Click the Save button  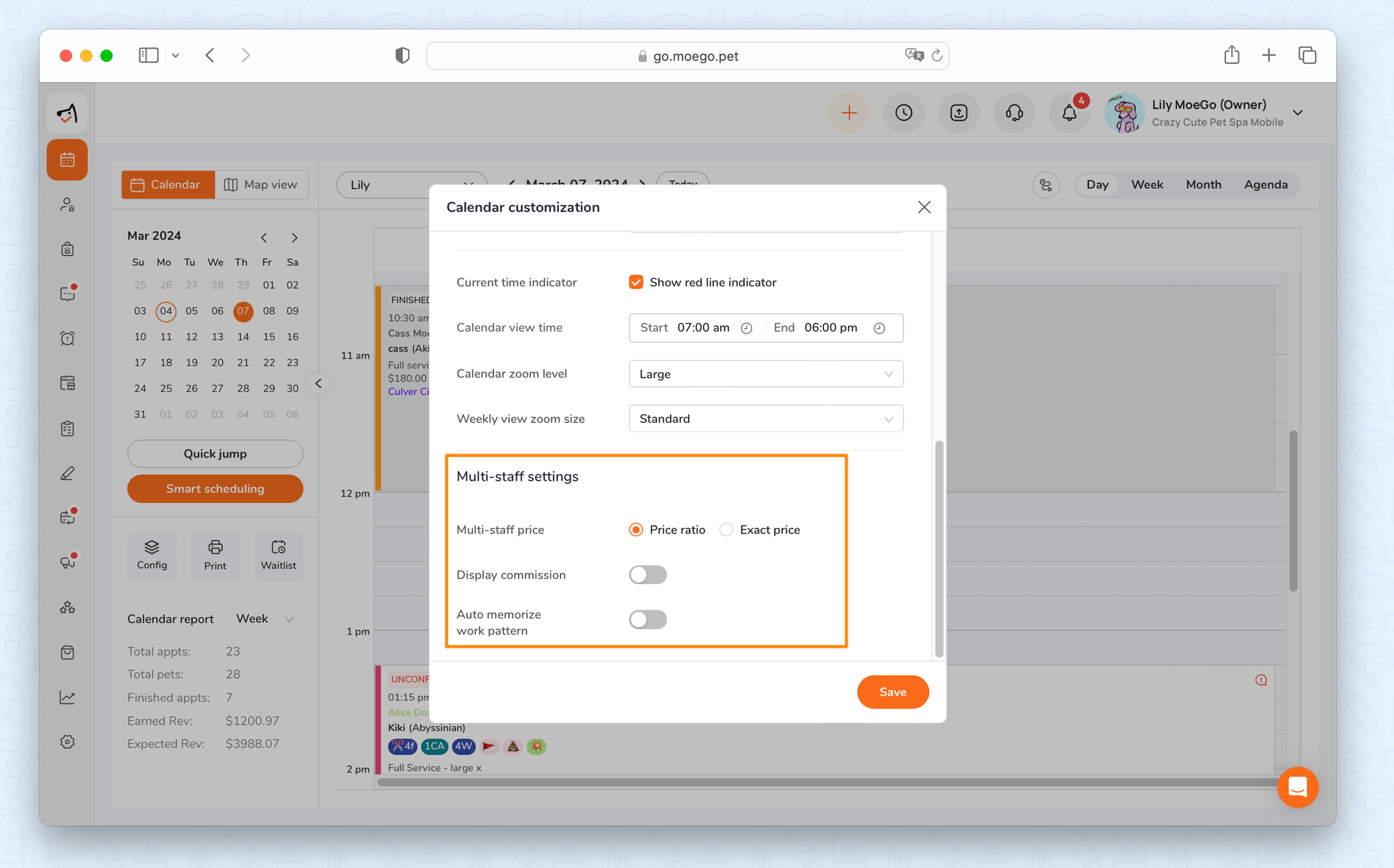pyautogui.click(x=892, y=692)
